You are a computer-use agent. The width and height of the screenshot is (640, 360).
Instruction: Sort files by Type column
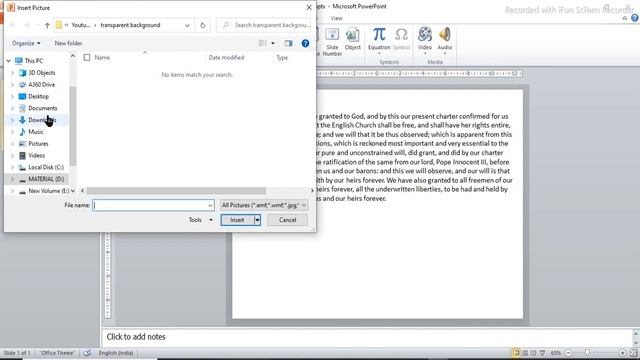click(282, 58)
